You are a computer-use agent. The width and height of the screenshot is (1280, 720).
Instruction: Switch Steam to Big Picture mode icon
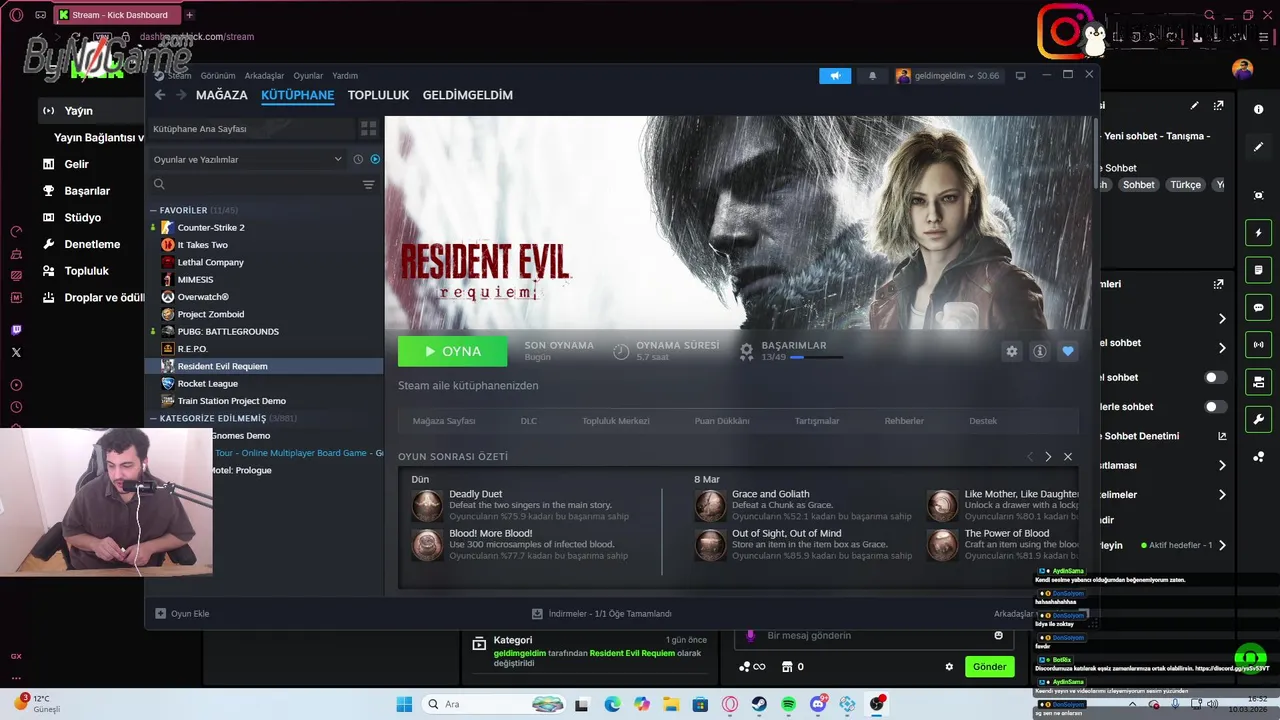pos(1020,76)
